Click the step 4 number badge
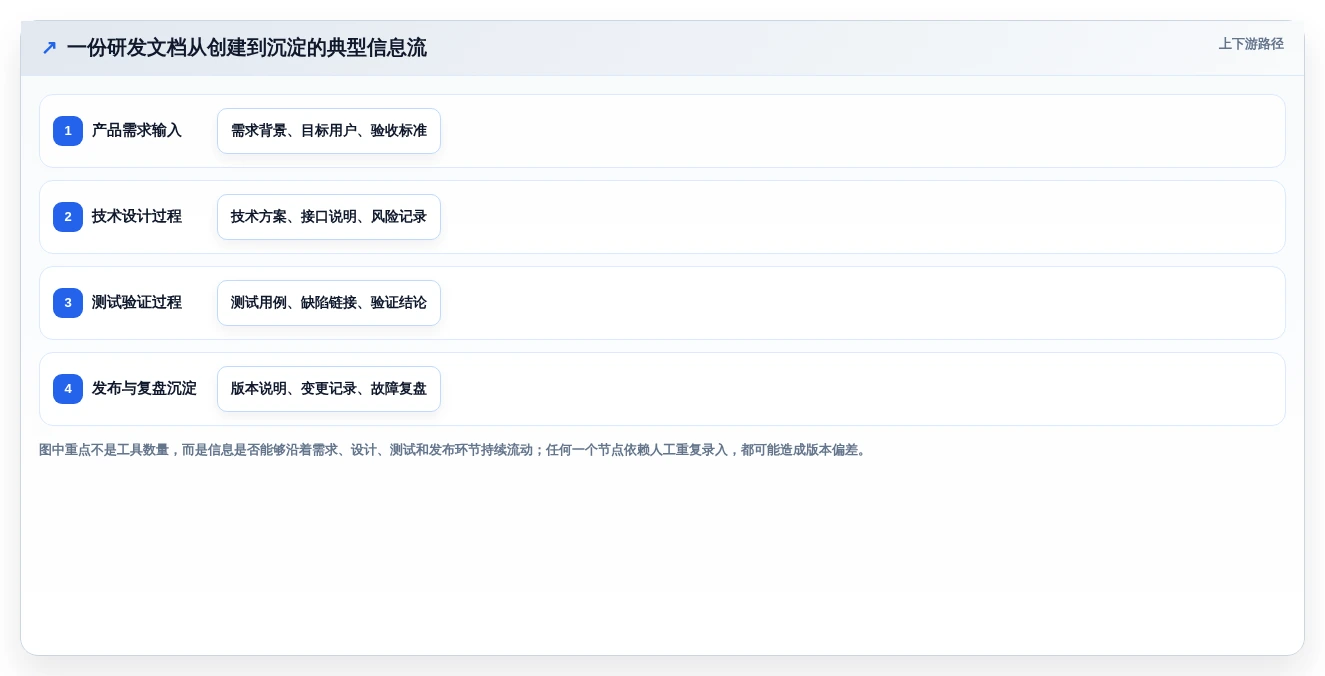Screen dimensions: 1325x676 click(x=68, y=389)
